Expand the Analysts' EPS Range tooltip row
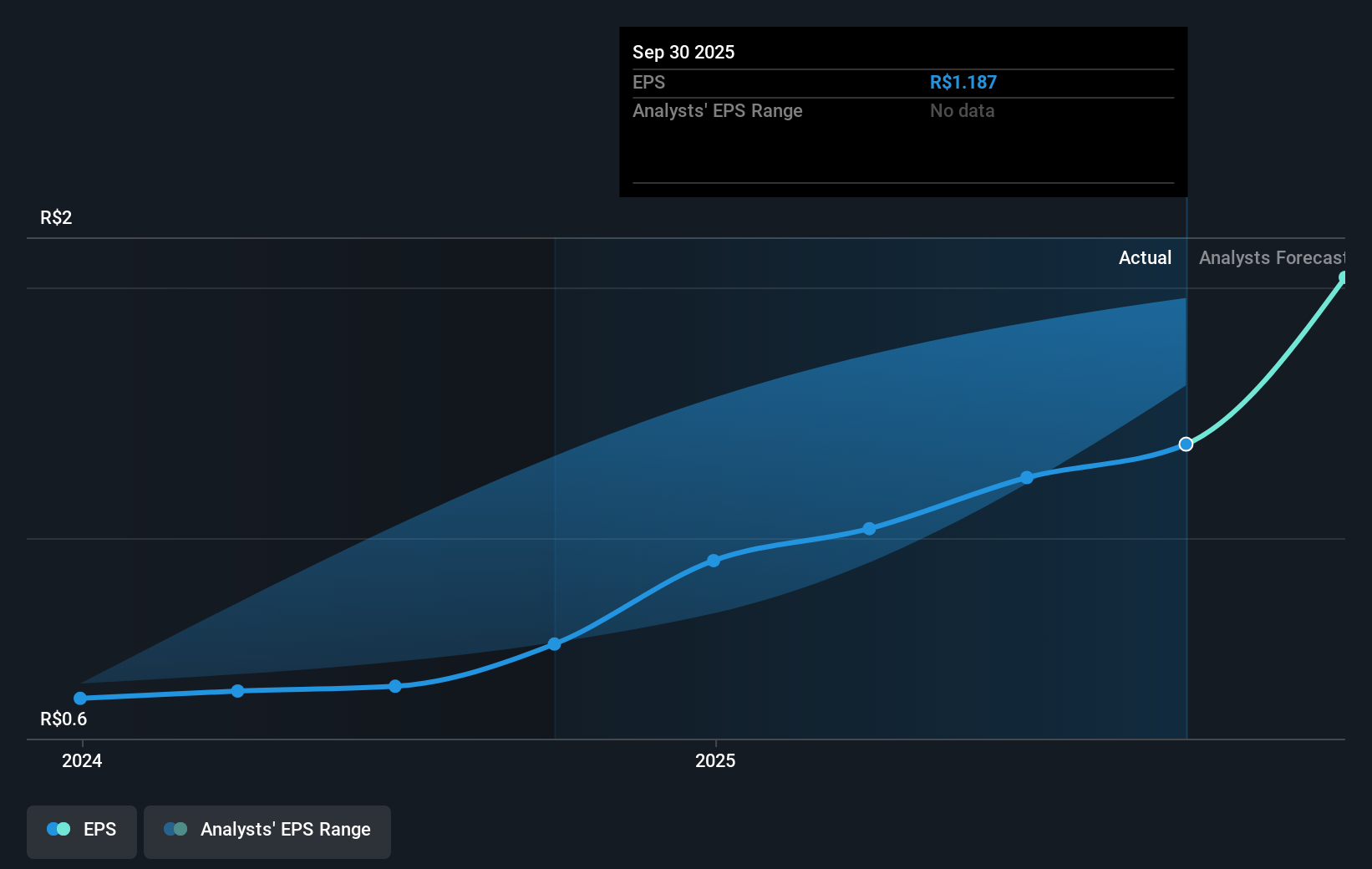 coord(718,110)
